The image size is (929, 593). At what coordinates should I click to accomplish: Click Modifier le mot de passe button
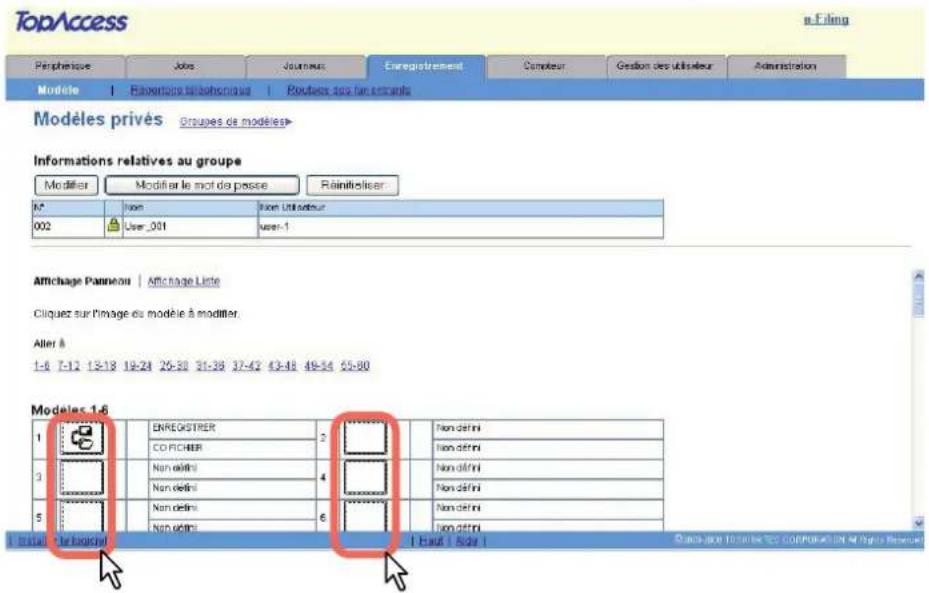[x=201, y=185]
